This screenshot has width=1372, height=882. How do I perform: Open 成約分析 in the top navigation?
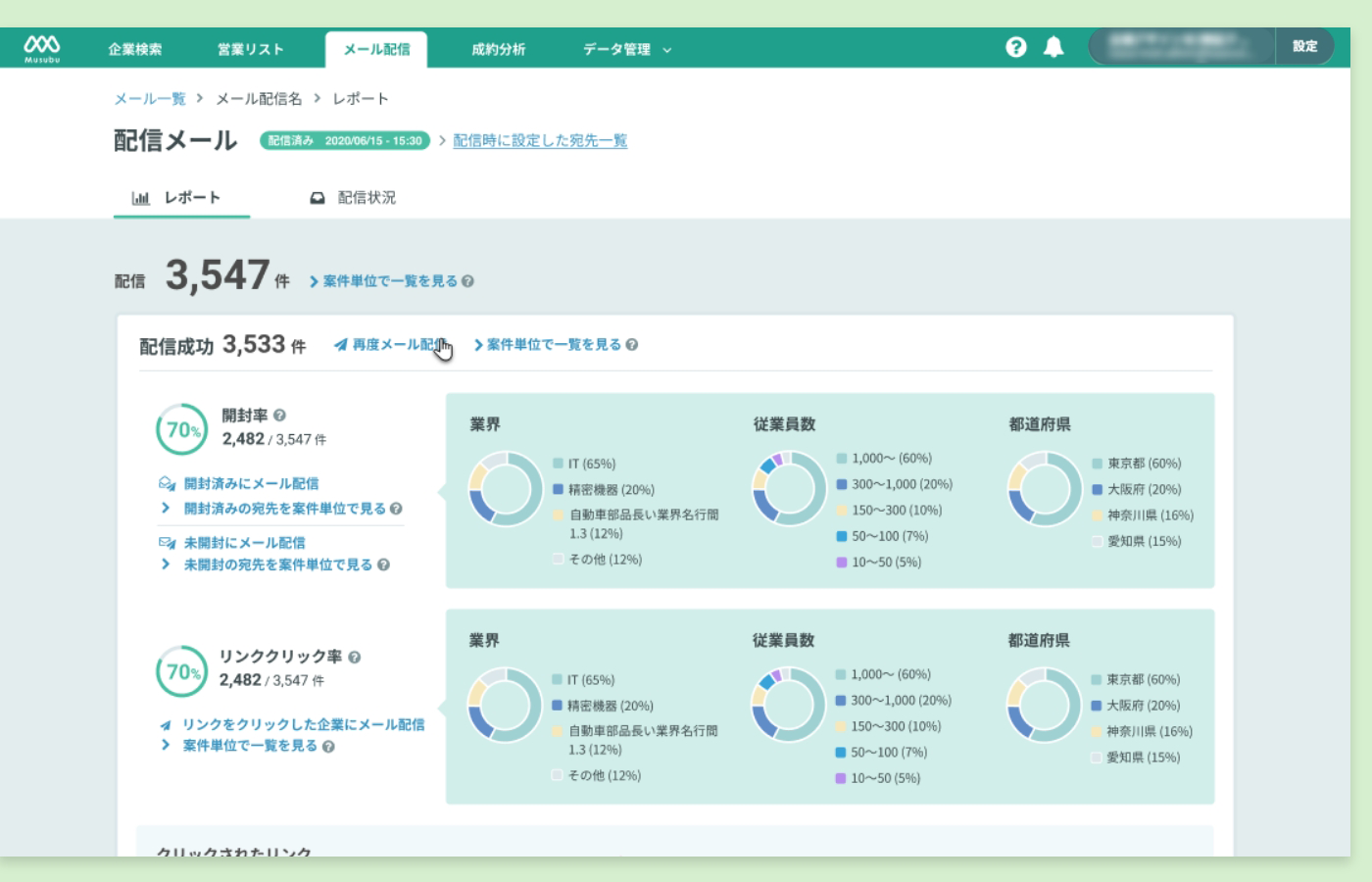tap(499, 49)
